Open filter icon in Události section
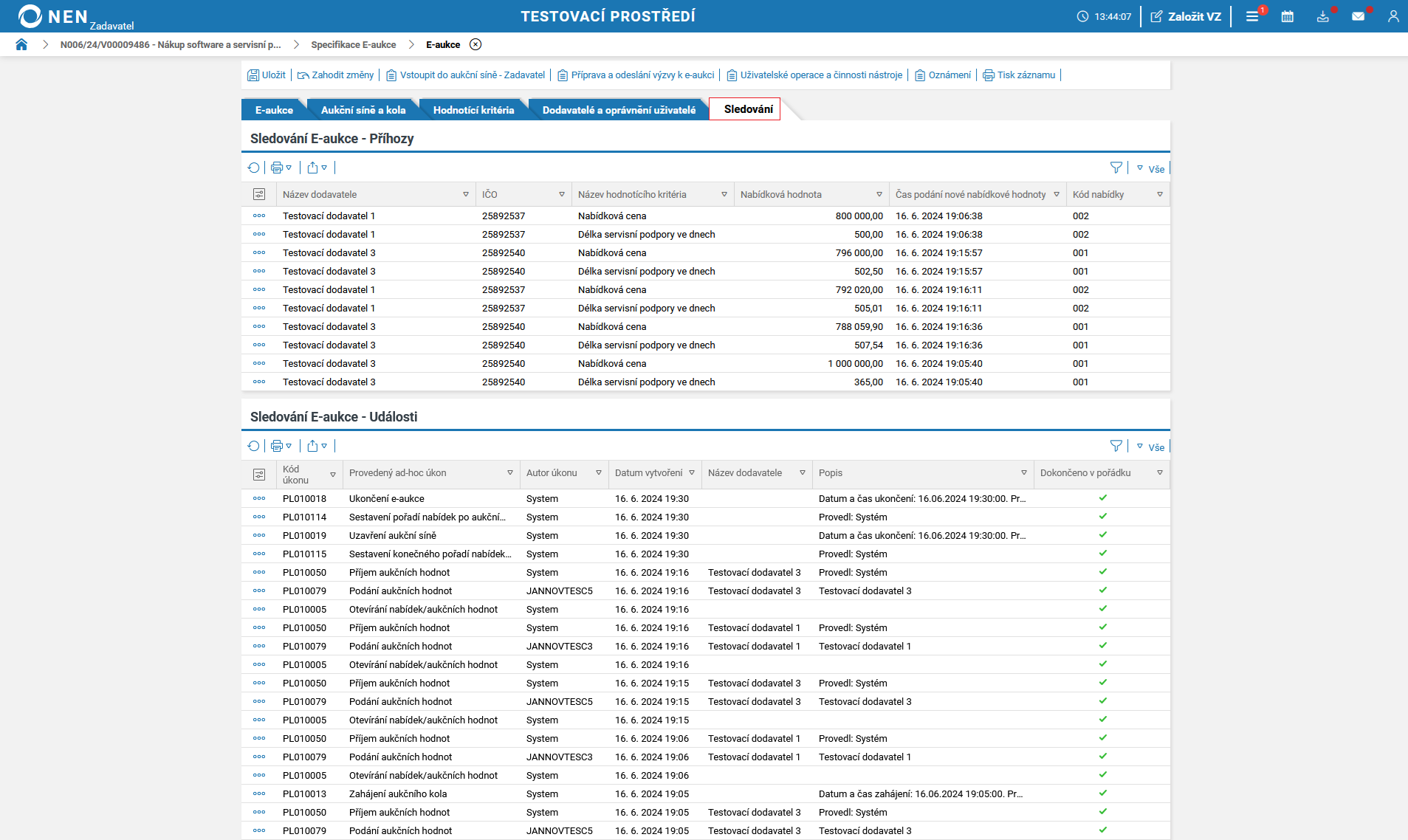The height and width of the screenshot is (840, 1408). coord(1116,446)
